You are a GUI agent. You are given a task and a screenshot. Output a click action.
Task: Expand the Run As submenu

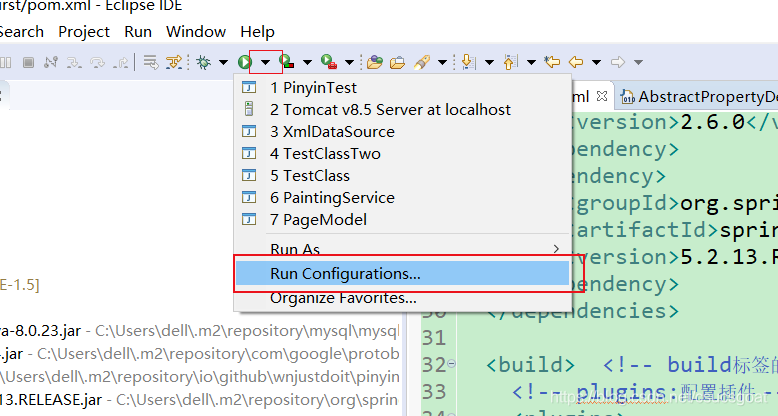(402, 248)
